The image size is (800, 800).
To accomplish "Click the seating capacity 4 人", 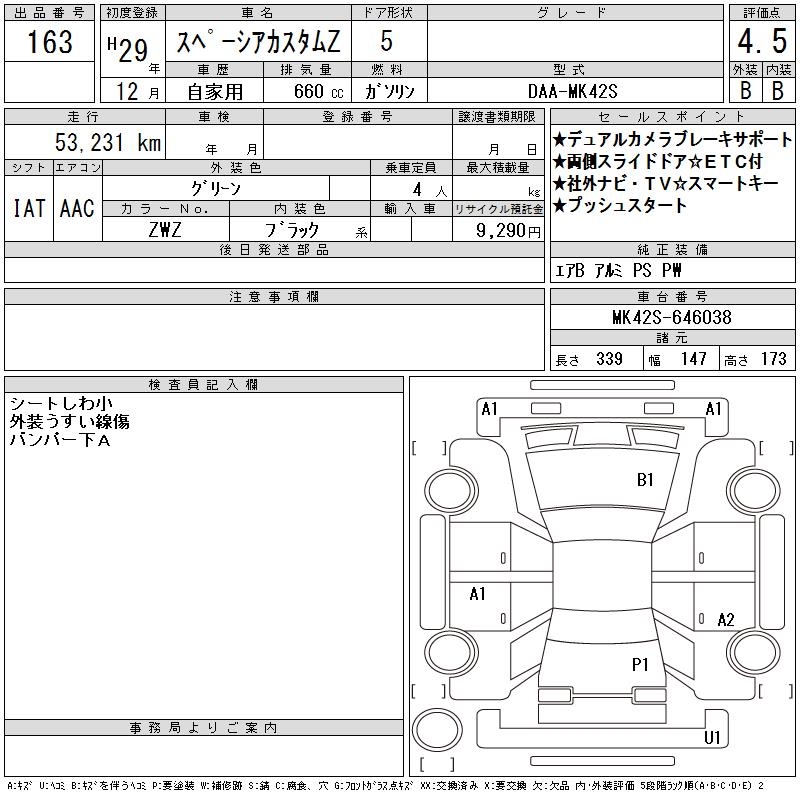I will pos(429,190).
